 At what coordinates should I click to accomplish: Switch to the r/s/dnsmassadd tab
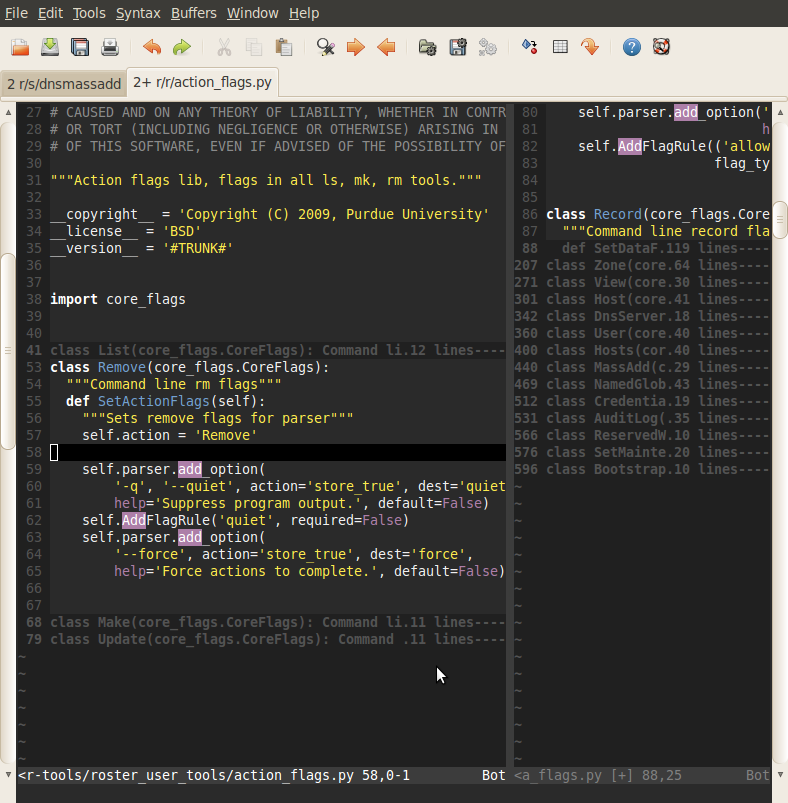(63, 83)
